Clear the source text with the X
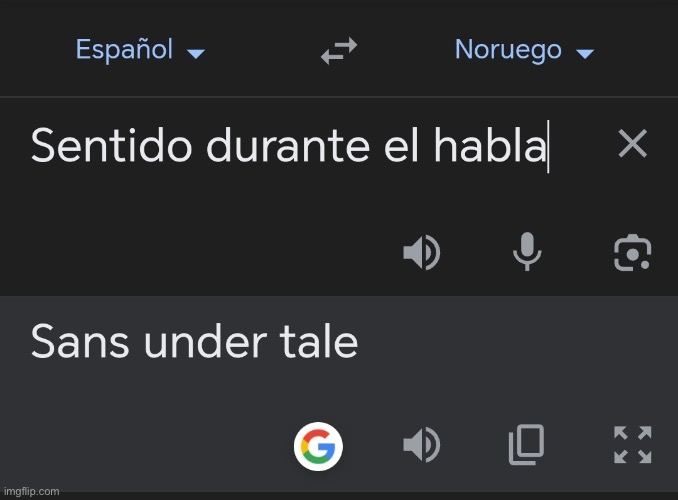The height and width of the screenshot is (500, 678). tap(633, 143)
